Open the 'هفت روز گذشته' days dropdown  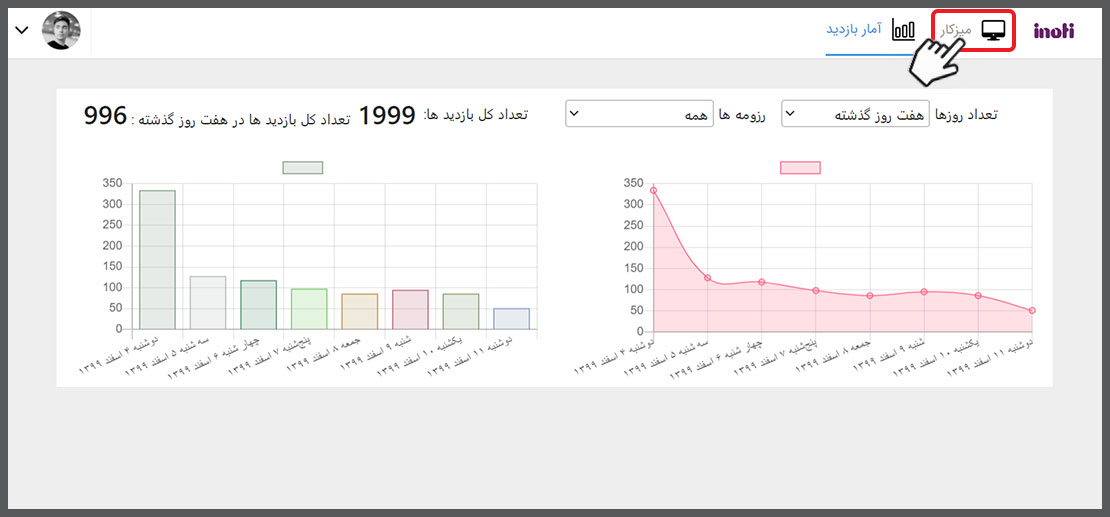855,114
